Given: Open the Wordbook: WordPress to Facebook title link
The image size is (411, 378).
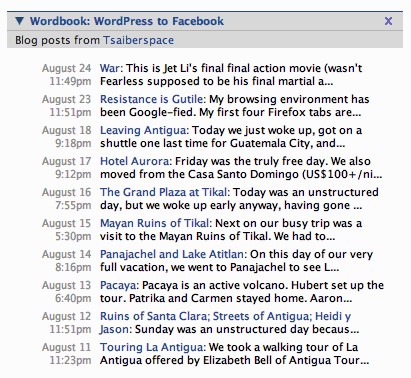Looking at the screenshot, I should (x=127, y=21).
